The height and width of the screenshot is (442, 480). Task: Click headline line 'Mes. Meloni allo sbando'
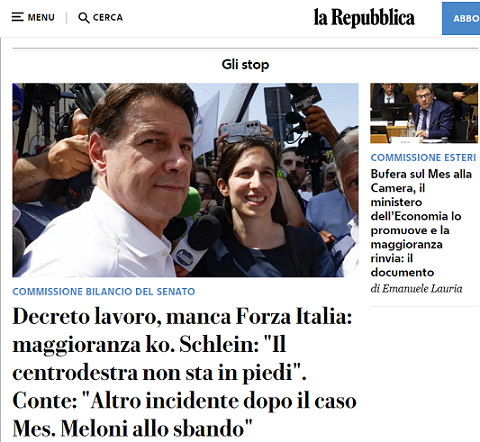coord(132,428)
